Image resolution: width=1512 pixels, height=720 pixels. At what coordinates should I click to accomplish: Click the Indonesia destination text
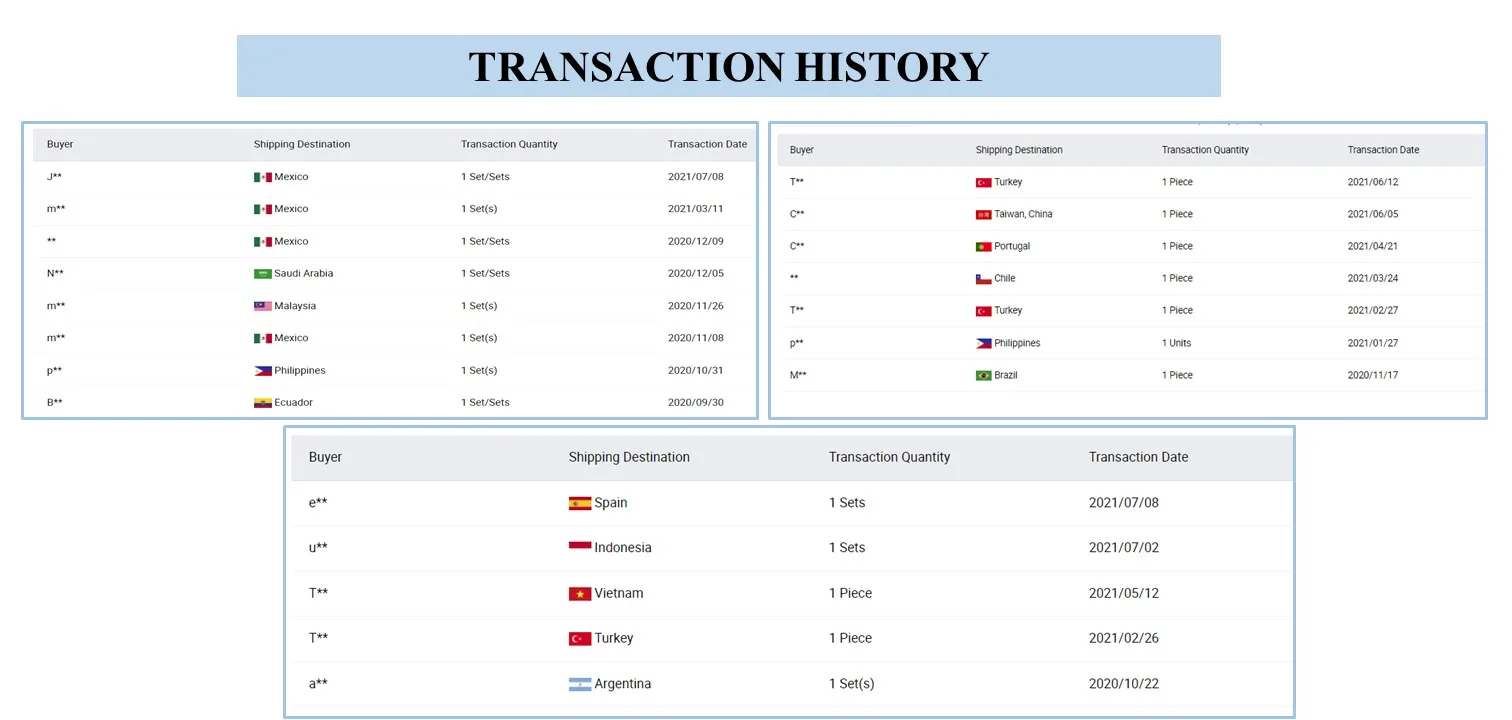(623, 548)
